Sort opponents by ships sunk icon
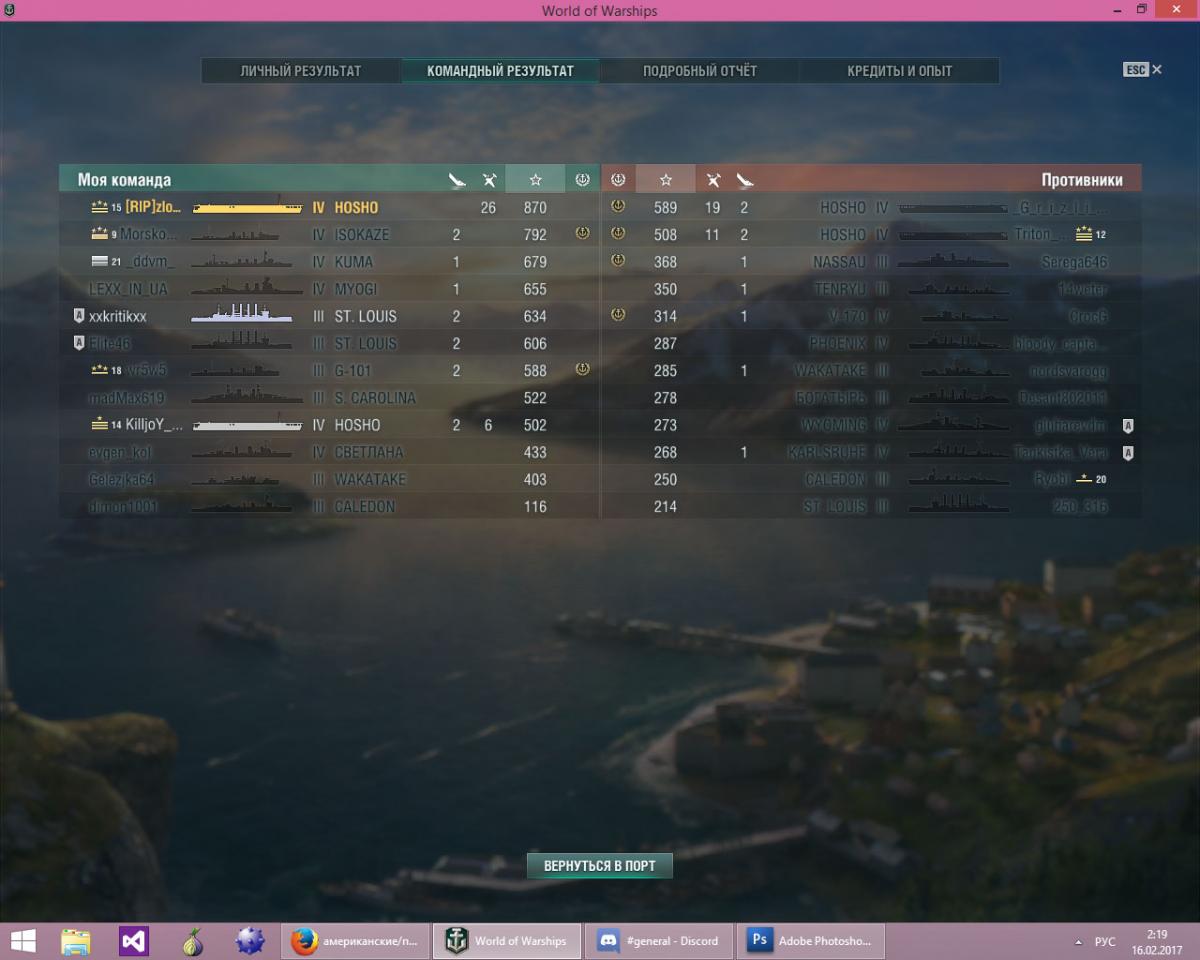Image resolution: width=1200 pixels, height=960 pixels. (x=745, y=180)
